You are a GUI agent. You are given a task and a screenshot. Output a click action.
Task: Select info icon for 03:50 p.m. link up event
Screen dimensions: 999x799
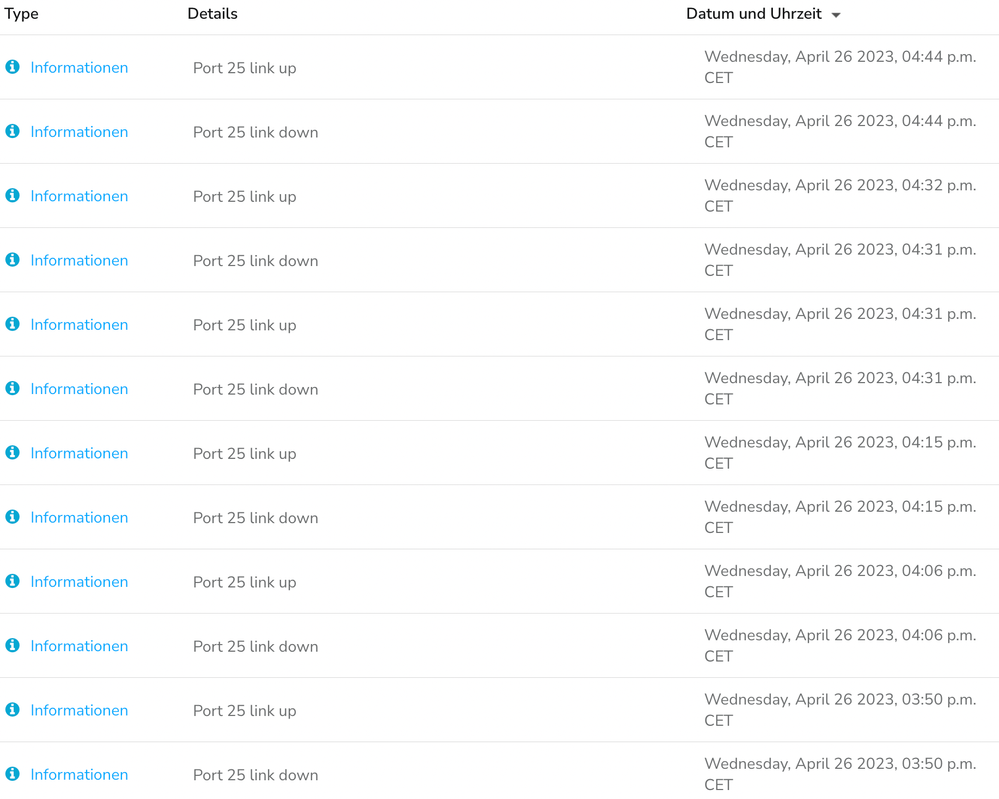12,710
